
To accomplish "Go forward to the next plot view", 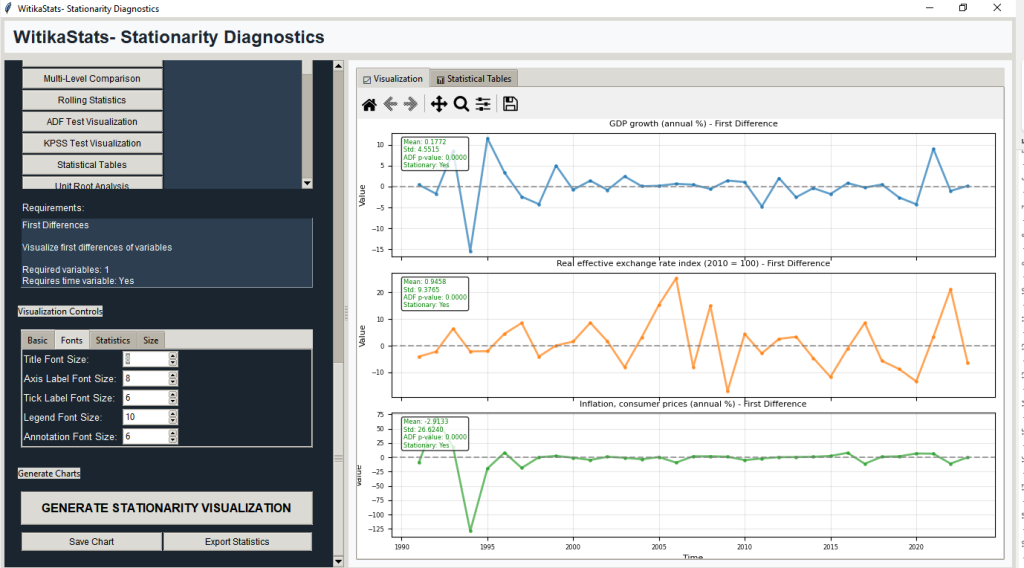I will pos(411,104).
